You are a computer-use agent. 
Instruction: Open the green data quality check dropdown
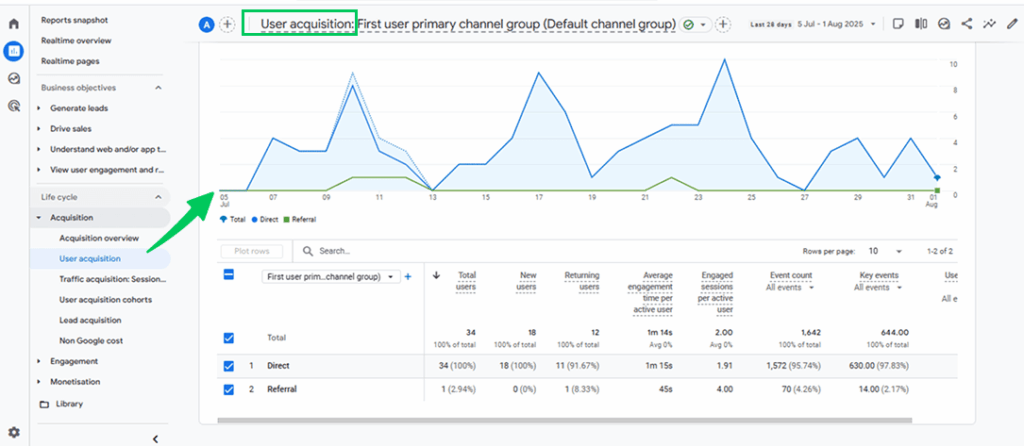696,25
